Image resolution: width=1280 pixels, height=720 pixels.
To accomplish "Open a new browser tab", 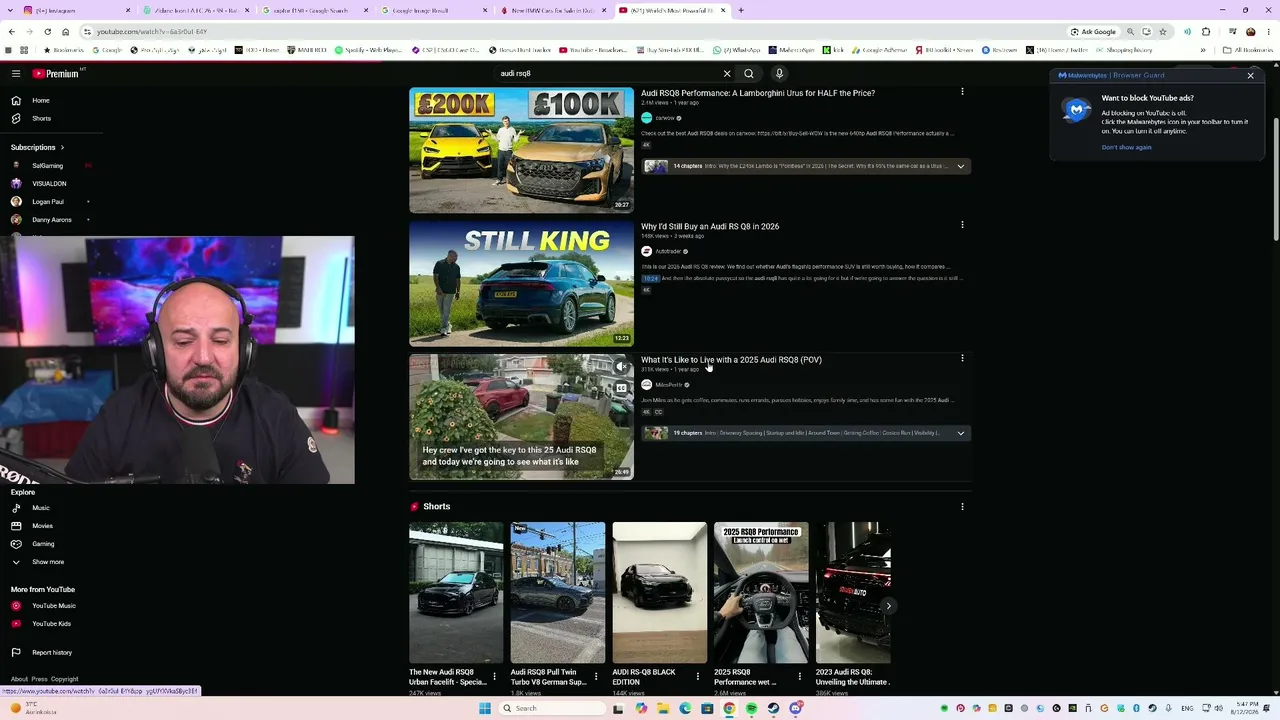I will point(740,10).
